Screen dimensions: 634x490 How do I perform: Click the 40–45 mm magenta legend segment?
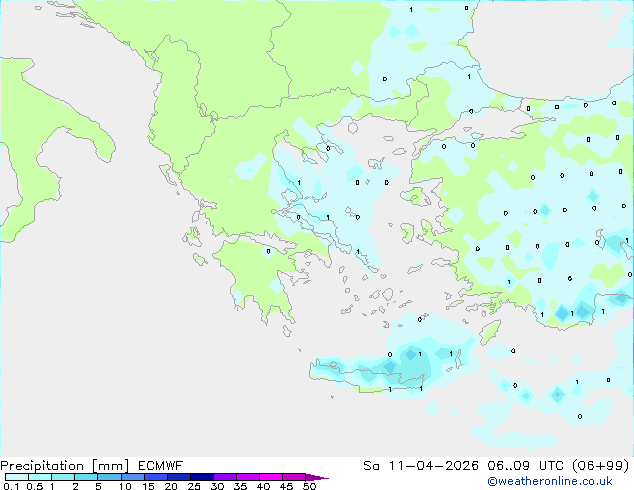271,477
